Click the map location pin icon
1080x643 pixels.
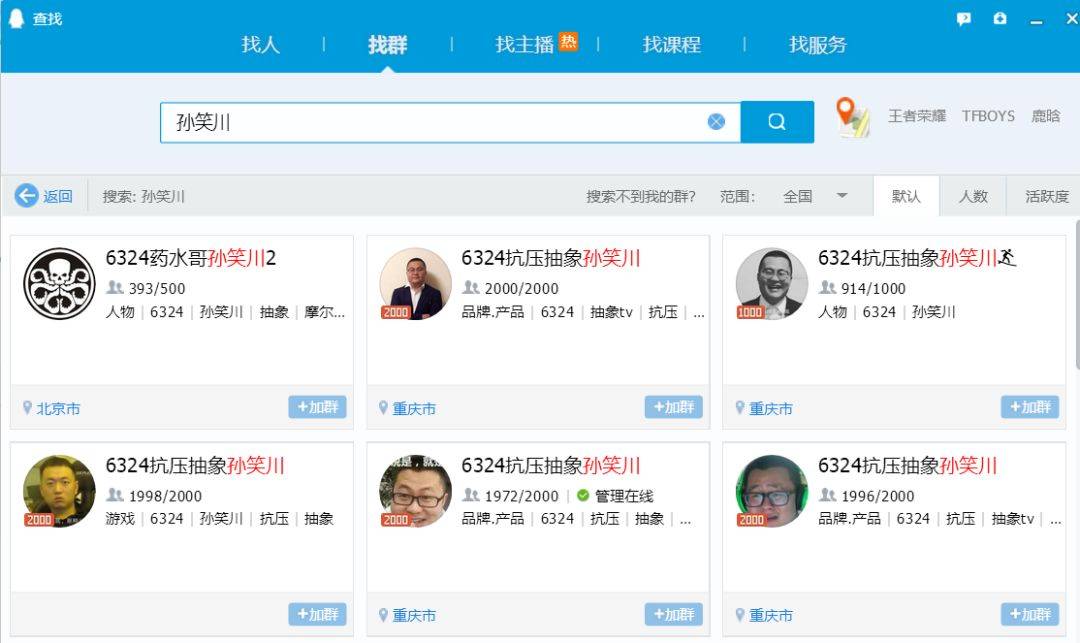pyautogui.click(x=851, y=117)
